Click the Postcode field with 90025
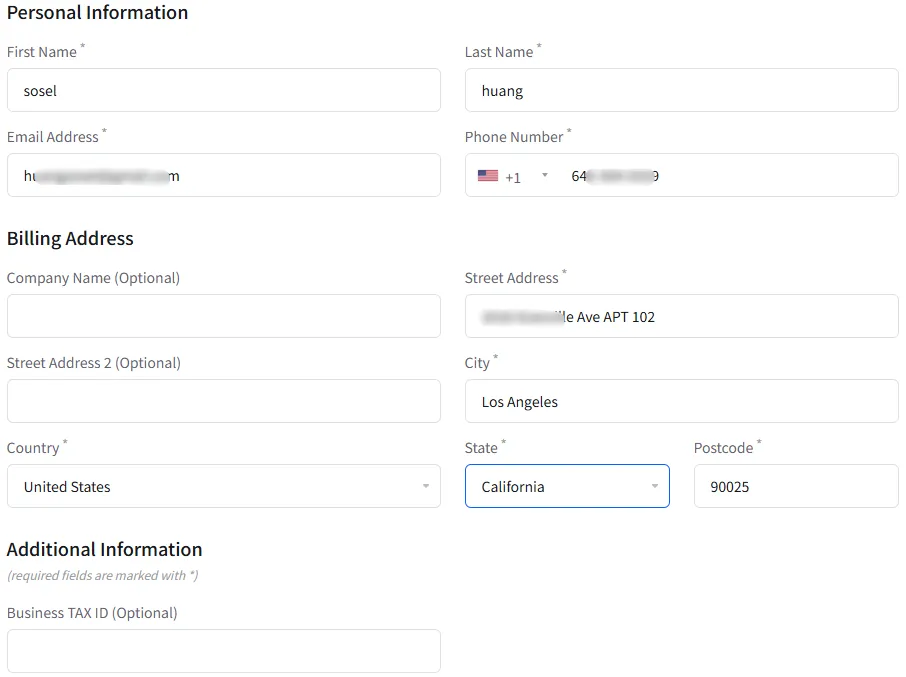906x677 pixels. (796, 486)
